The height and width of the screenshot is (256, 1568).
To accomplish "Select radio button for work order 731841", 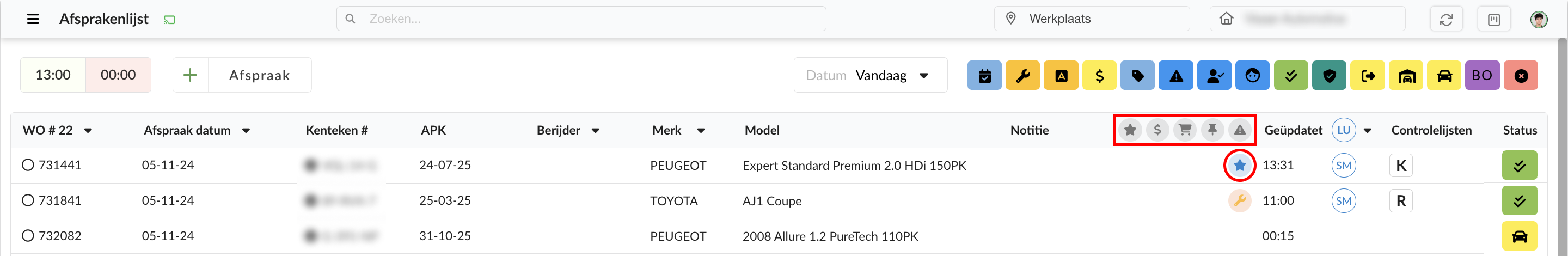I will tap(27, 200).
